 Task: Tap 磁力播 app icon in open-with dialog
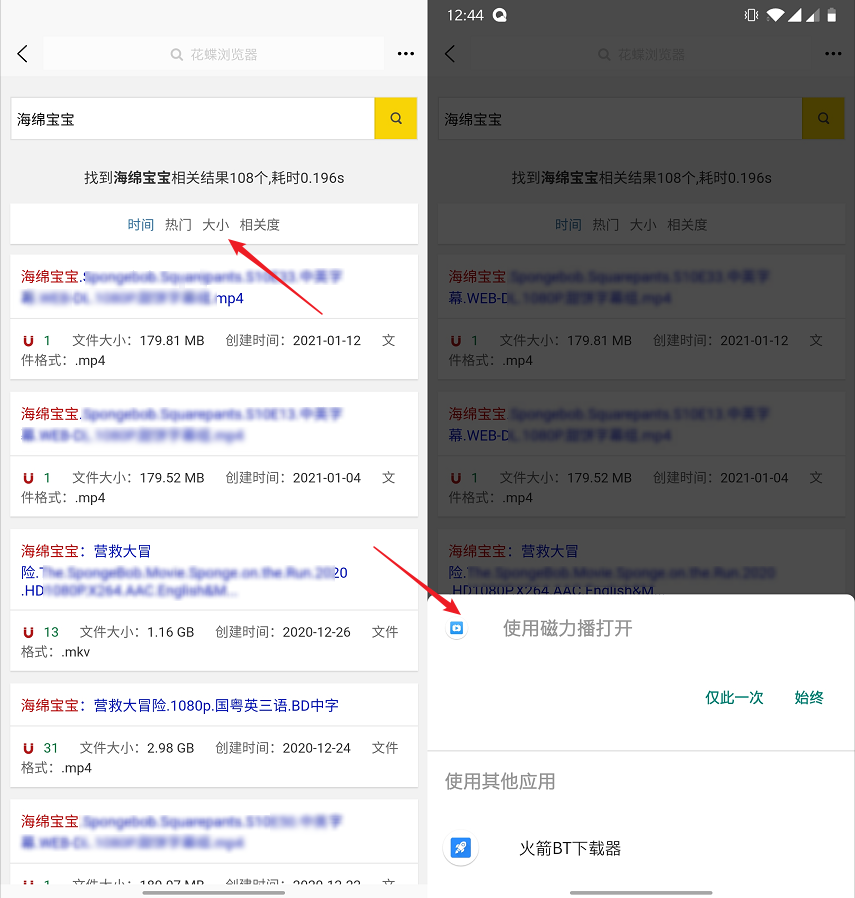point(456,628)
